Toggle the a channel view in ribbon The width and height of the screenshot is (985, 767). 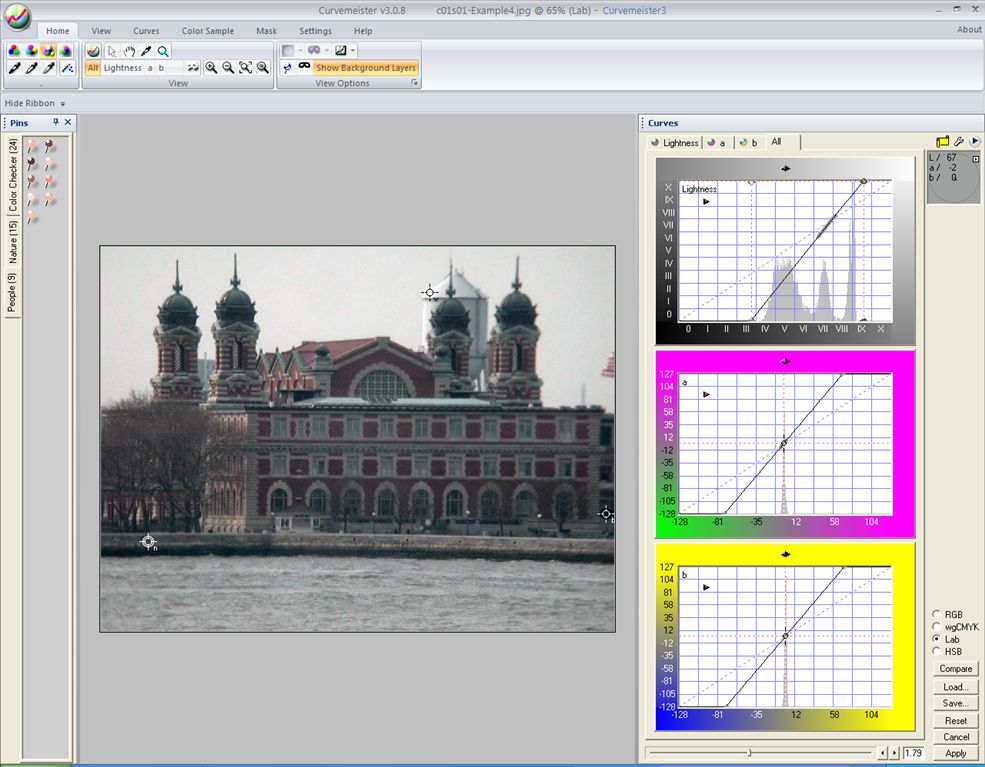(x=150, y=67)
